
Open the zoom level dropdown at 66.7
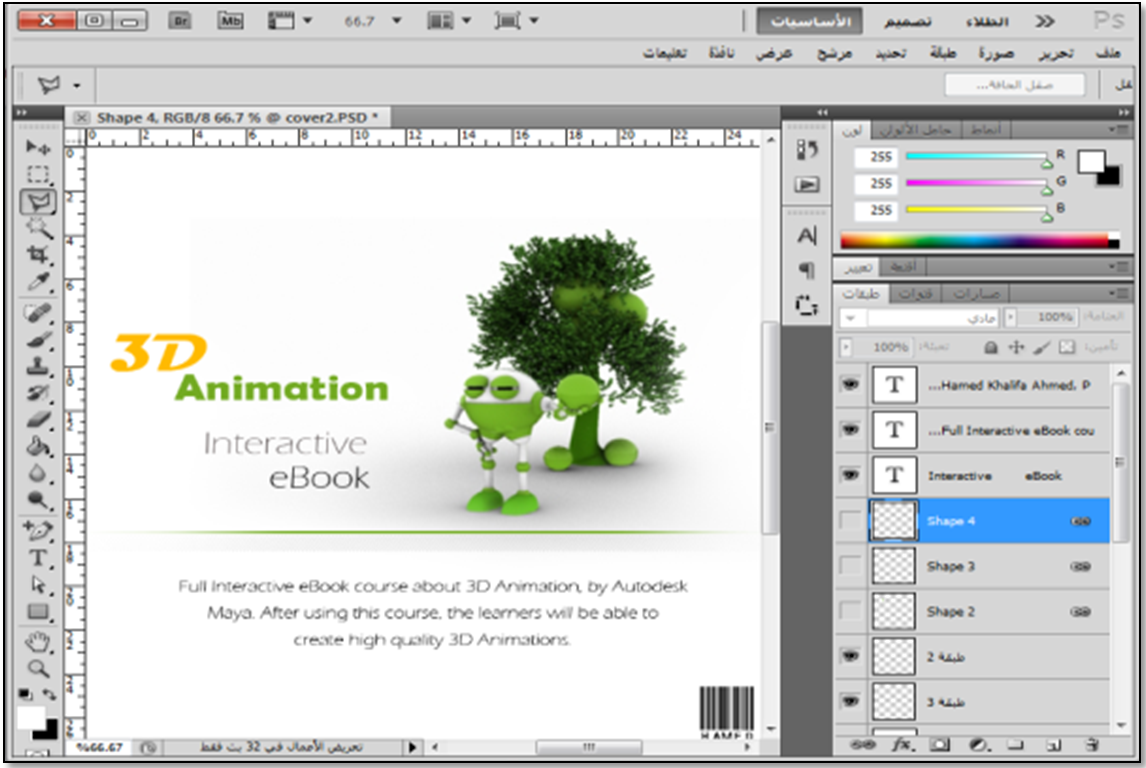pyautogui.click(x=396, y=21)
